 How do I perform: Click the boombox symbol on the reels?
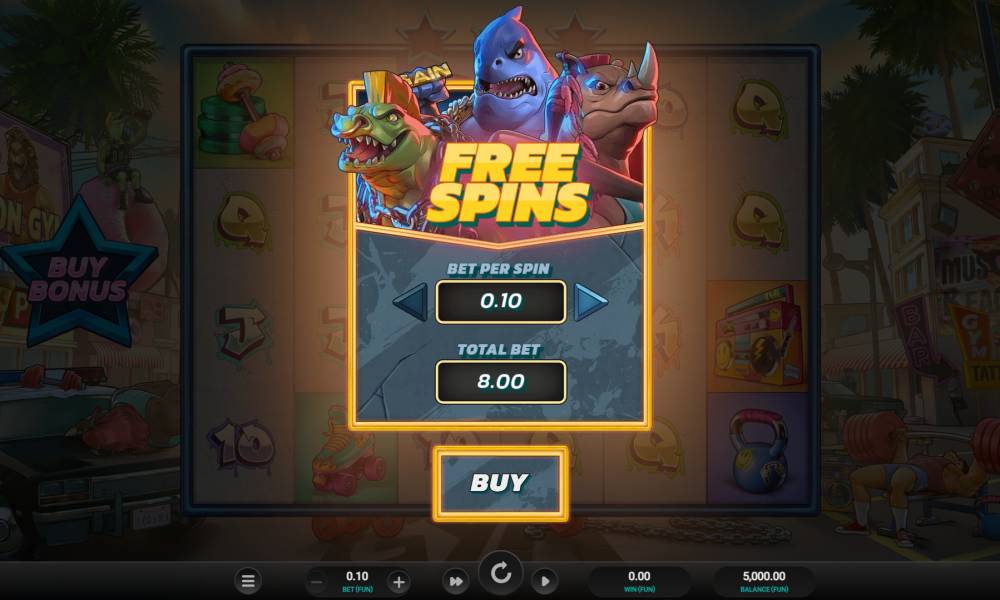pyautogui.click(x=757, y=335)
